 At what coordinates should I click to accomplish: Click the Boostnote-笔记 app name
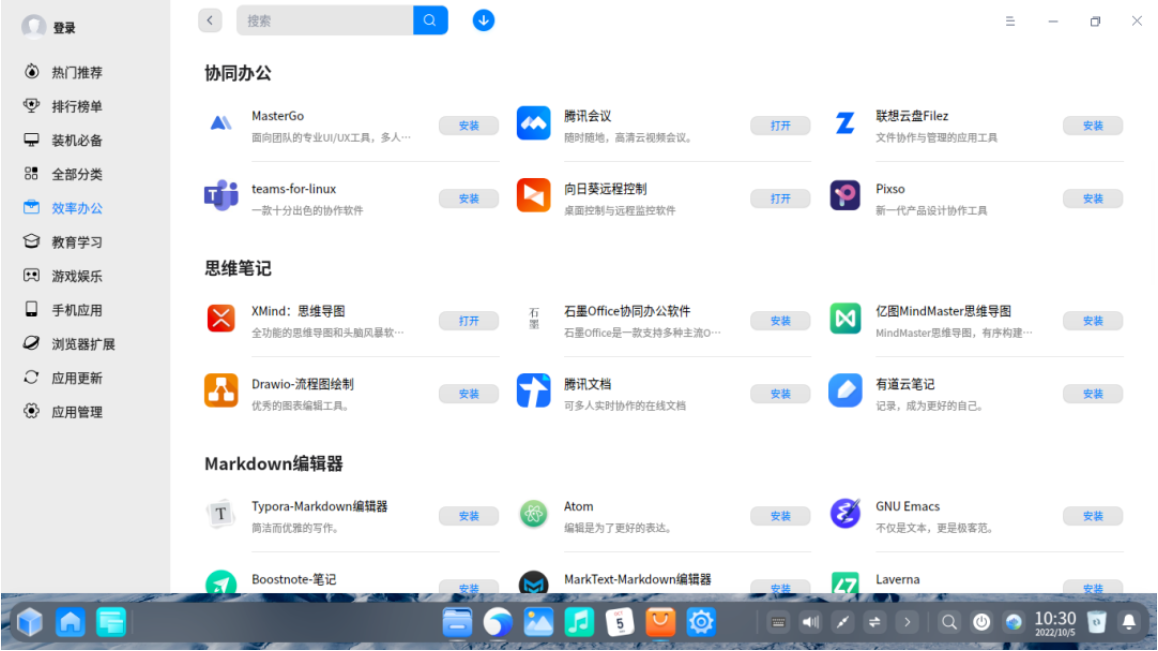[x=294, y=579]
